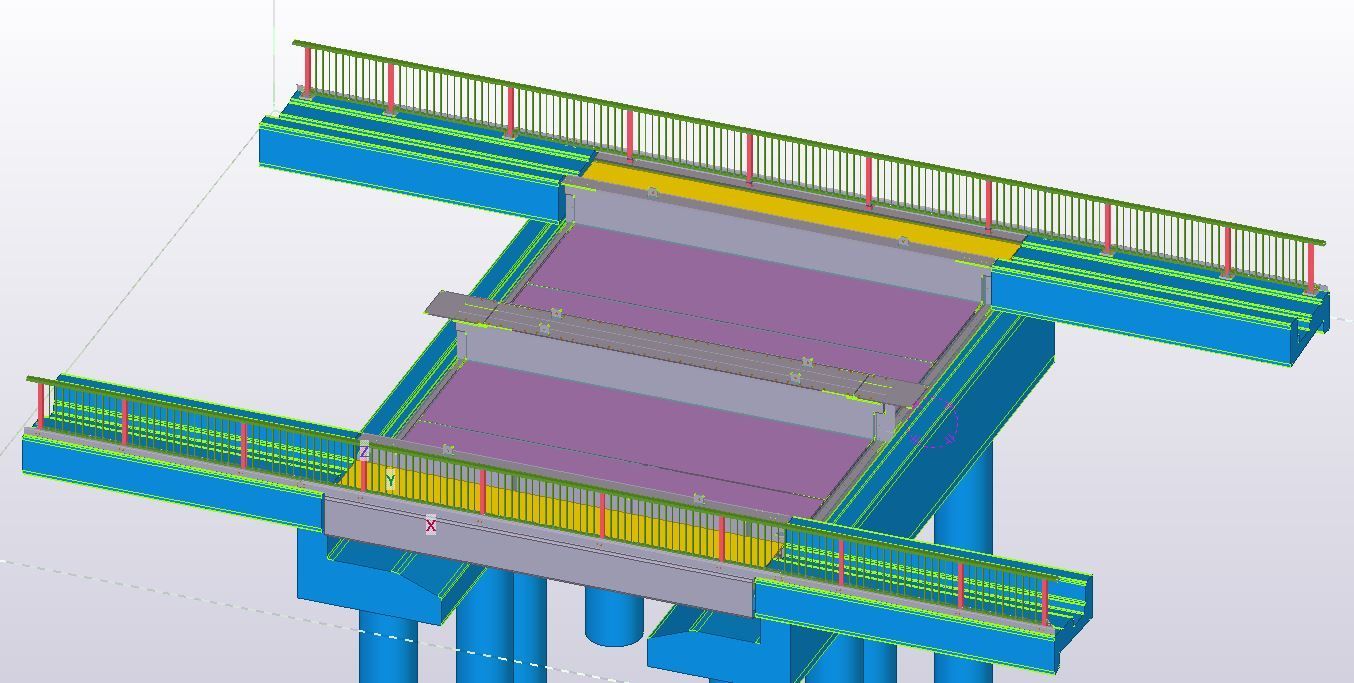Screen dimensions: 1354x683
Task: Click the green Y axis label
Action: pos(390,481)
